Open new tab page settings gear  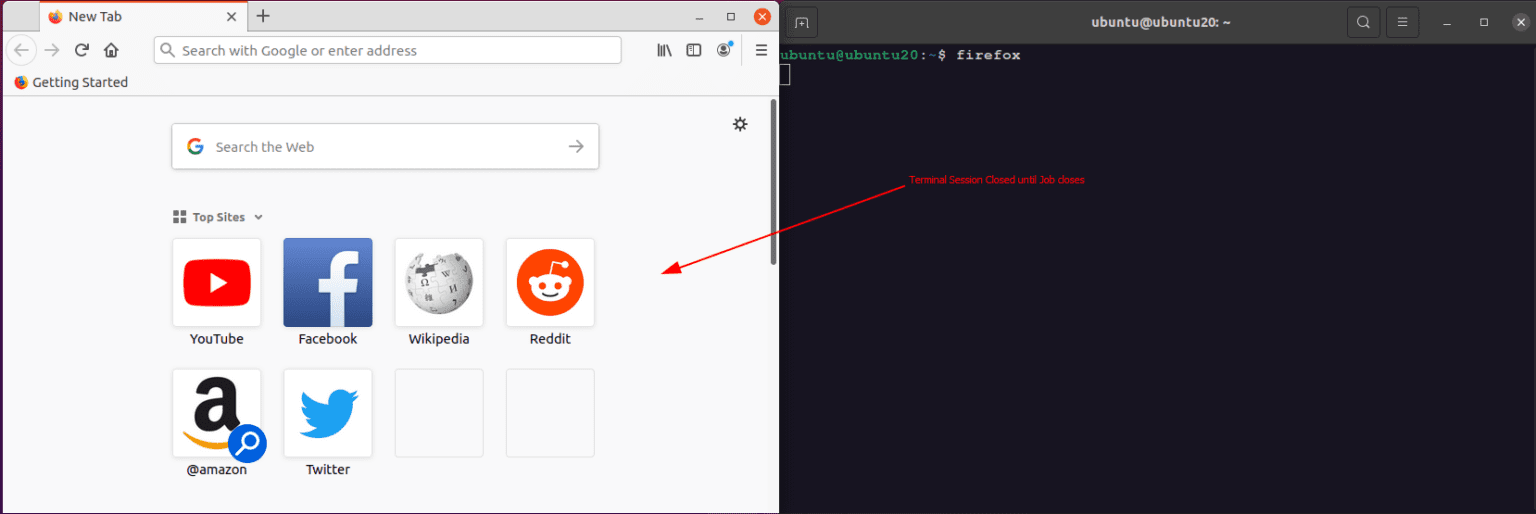tap(740, 124)
